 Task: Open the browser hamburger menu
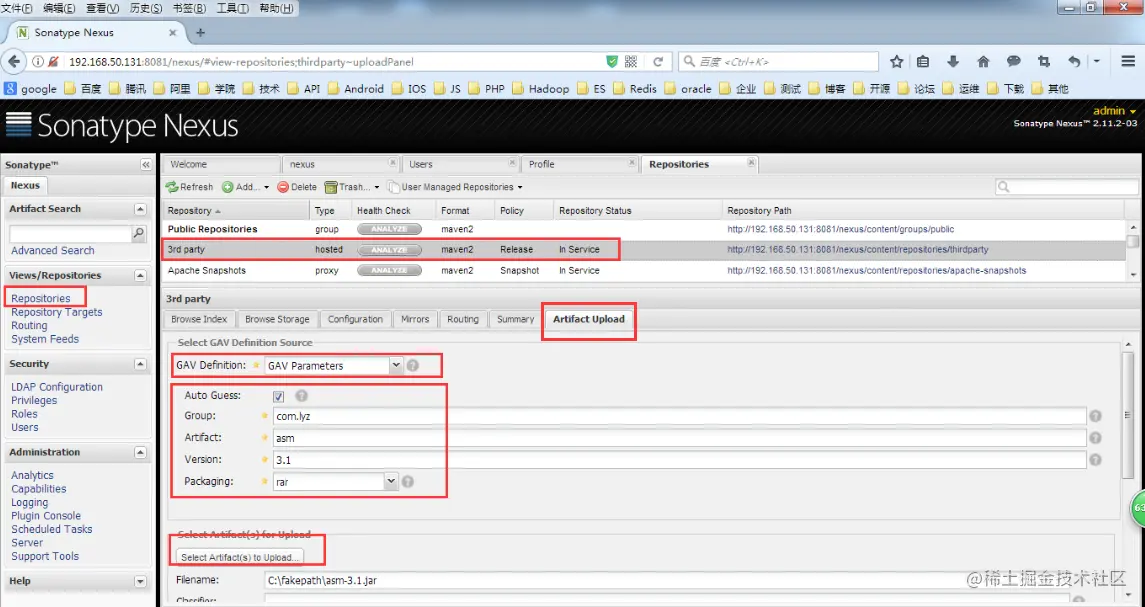tap(1128, 62)
